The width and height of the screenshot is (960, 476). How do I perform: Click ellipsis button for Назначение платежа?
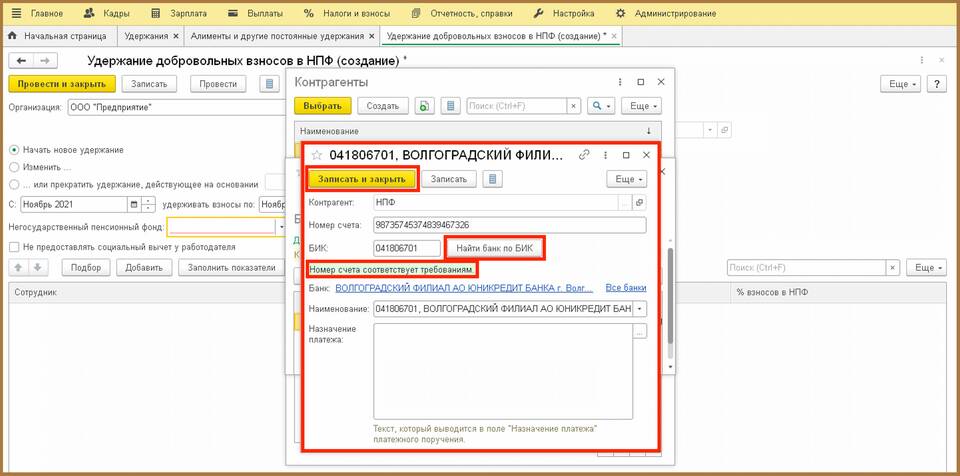pos(639,331)
